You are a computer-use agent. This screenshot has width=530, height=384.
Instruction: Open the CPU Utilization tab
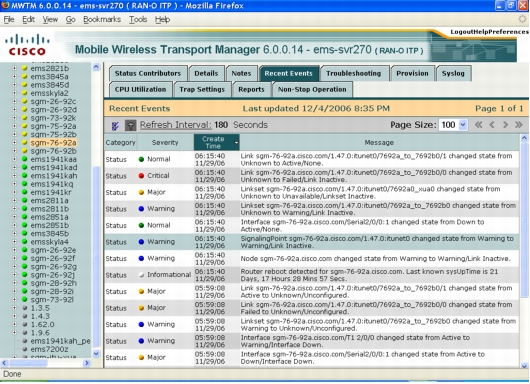click(x=141, y=90)
